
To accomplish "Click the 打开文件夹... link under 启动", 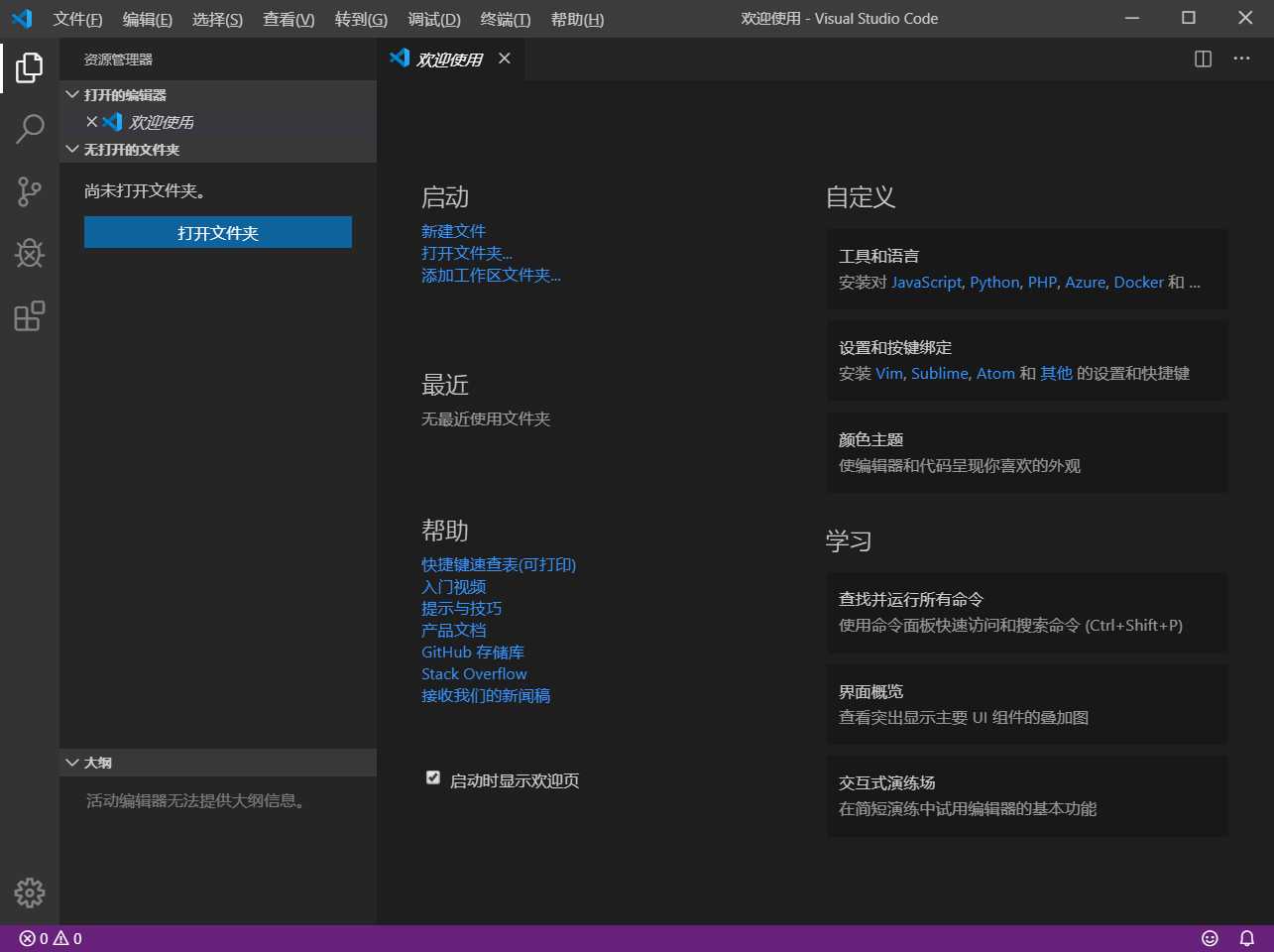I will click(x=467, y=253).
